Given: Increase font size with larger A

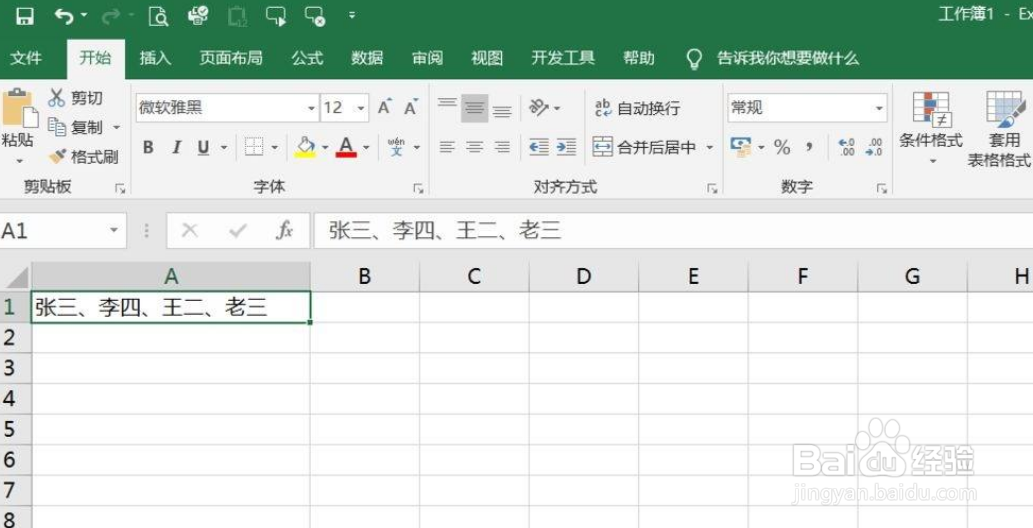Looking at the screenshot, I should (385, 107).
